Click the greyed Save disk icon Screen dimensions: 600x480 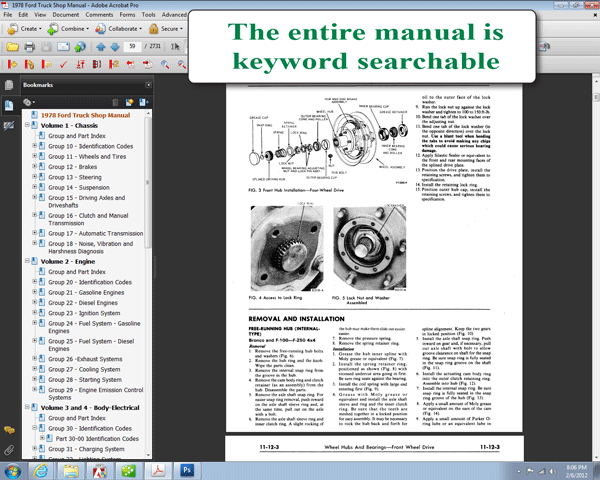click(x=46, y=47)
